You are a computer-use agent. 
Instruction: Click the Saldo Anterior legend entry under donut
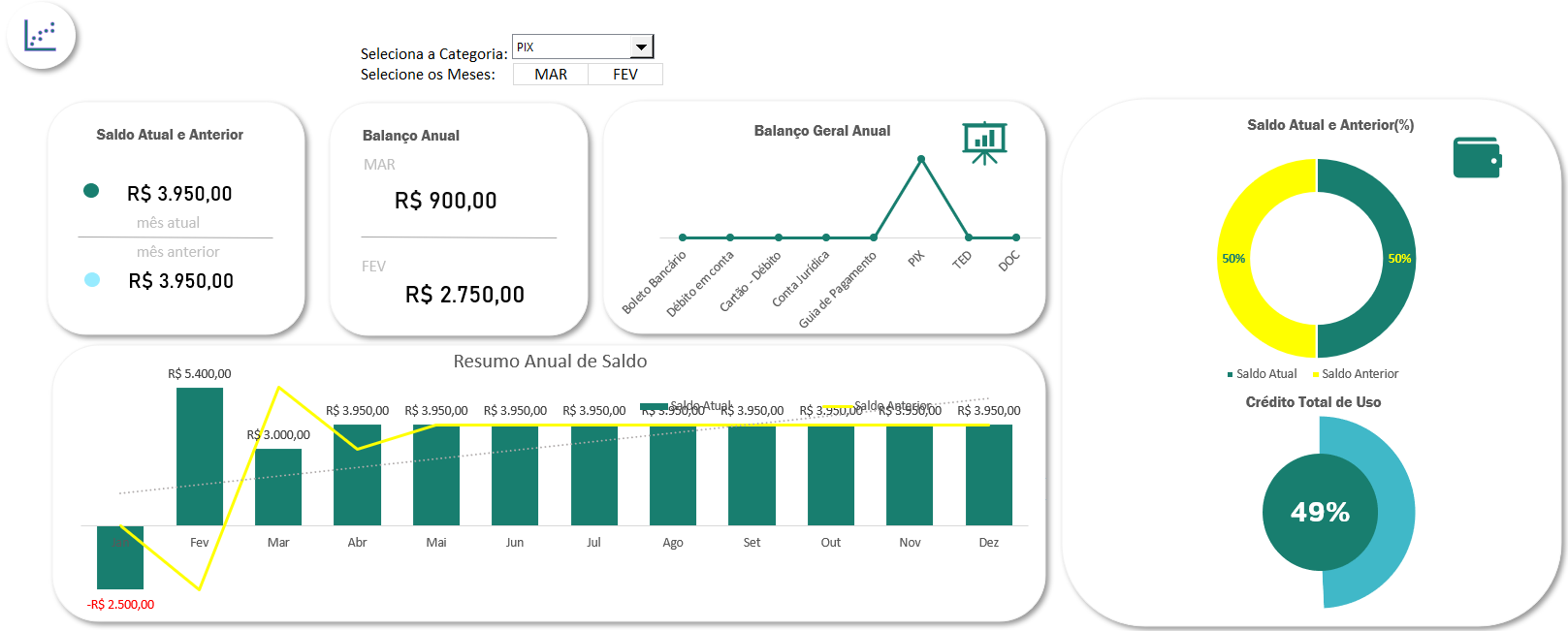(x=1356, y=374)
